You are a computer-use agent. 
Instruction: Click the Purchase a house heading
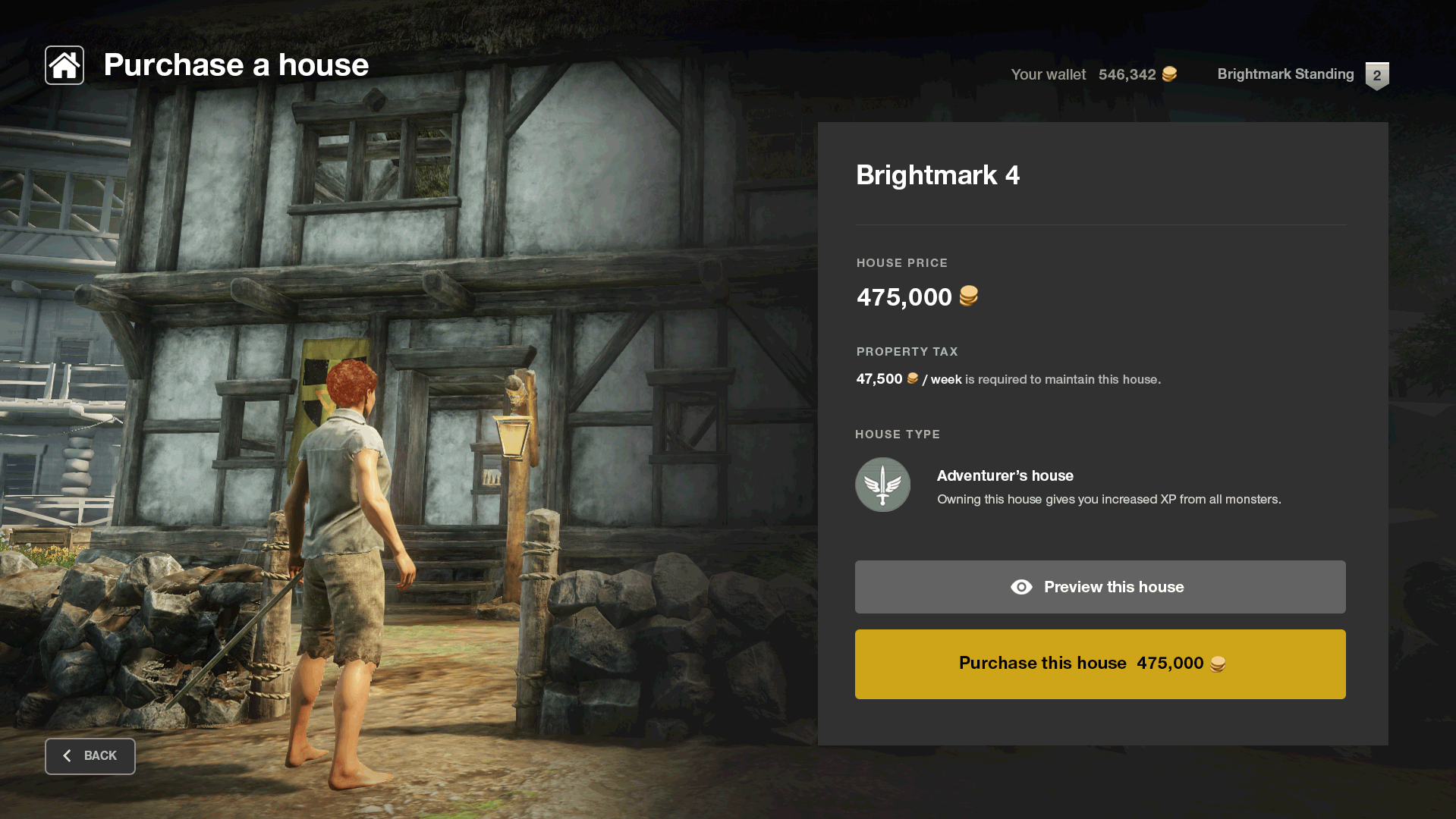pos(236,65)
